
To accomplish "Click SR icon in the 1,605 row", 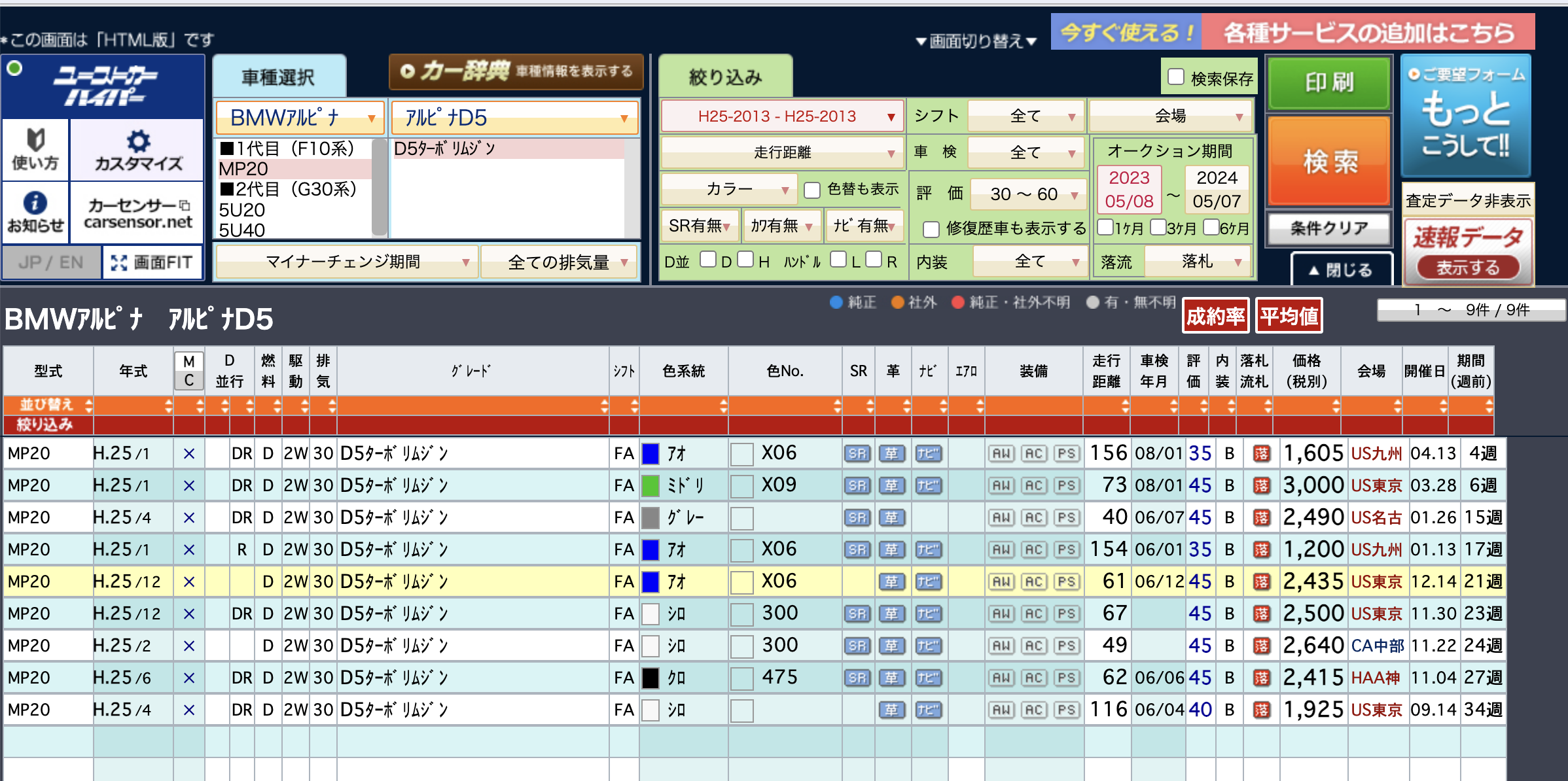I will click(x=857, y=453).
